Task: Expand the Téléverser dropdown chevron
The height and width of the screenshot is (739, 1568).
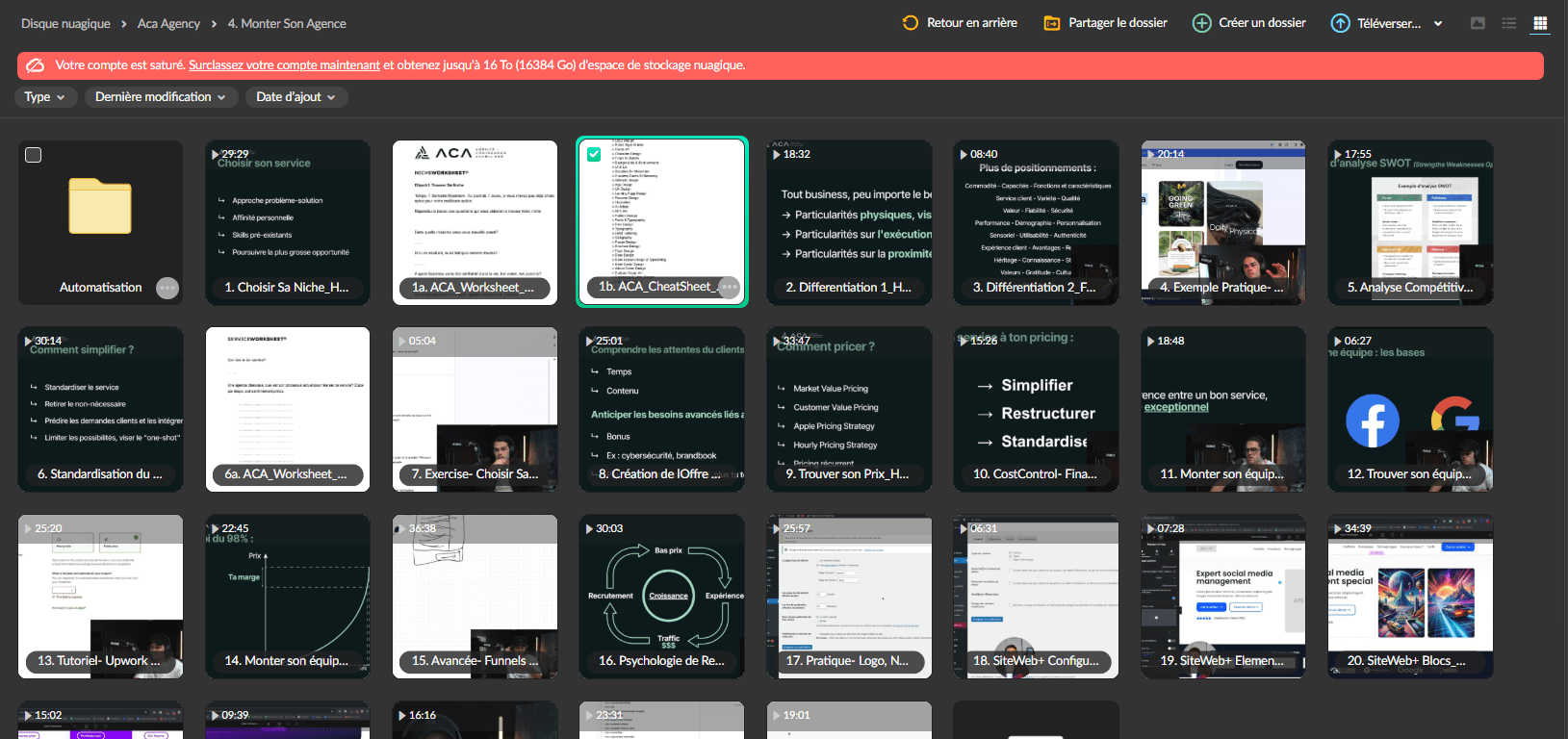Action: pos(1438,23)
